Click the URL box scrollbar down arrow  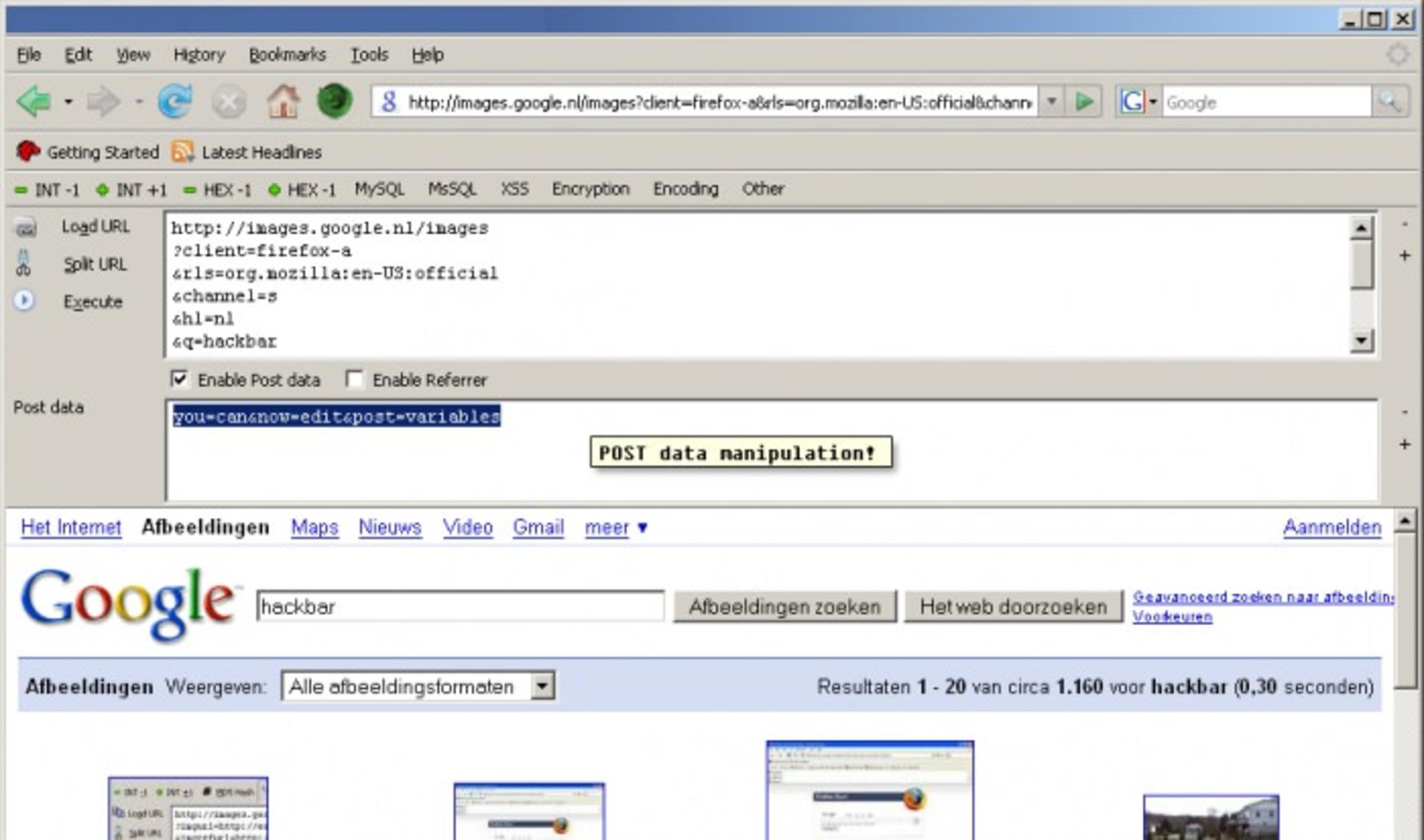[x=1362, y=340]
